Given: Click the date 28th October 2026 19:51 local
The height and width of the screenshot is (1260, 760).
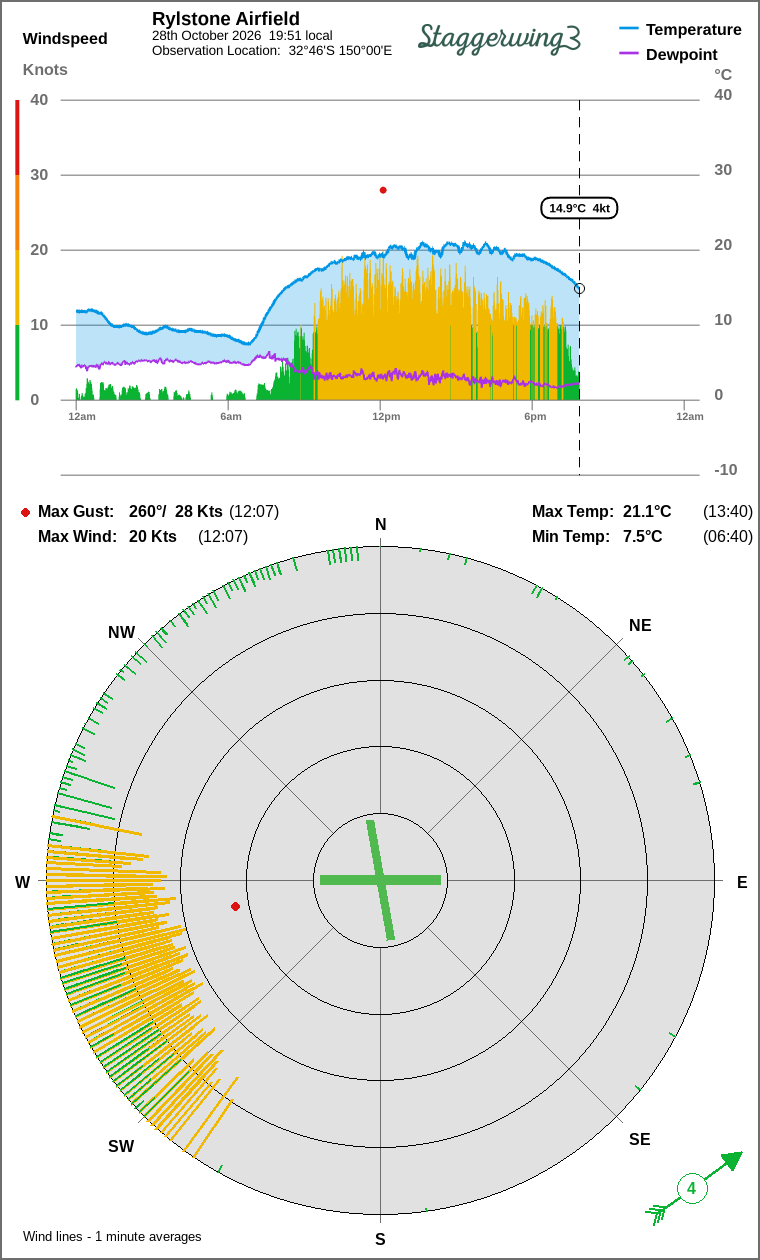Looking at the screenshot, I should [x=242, y=35].
